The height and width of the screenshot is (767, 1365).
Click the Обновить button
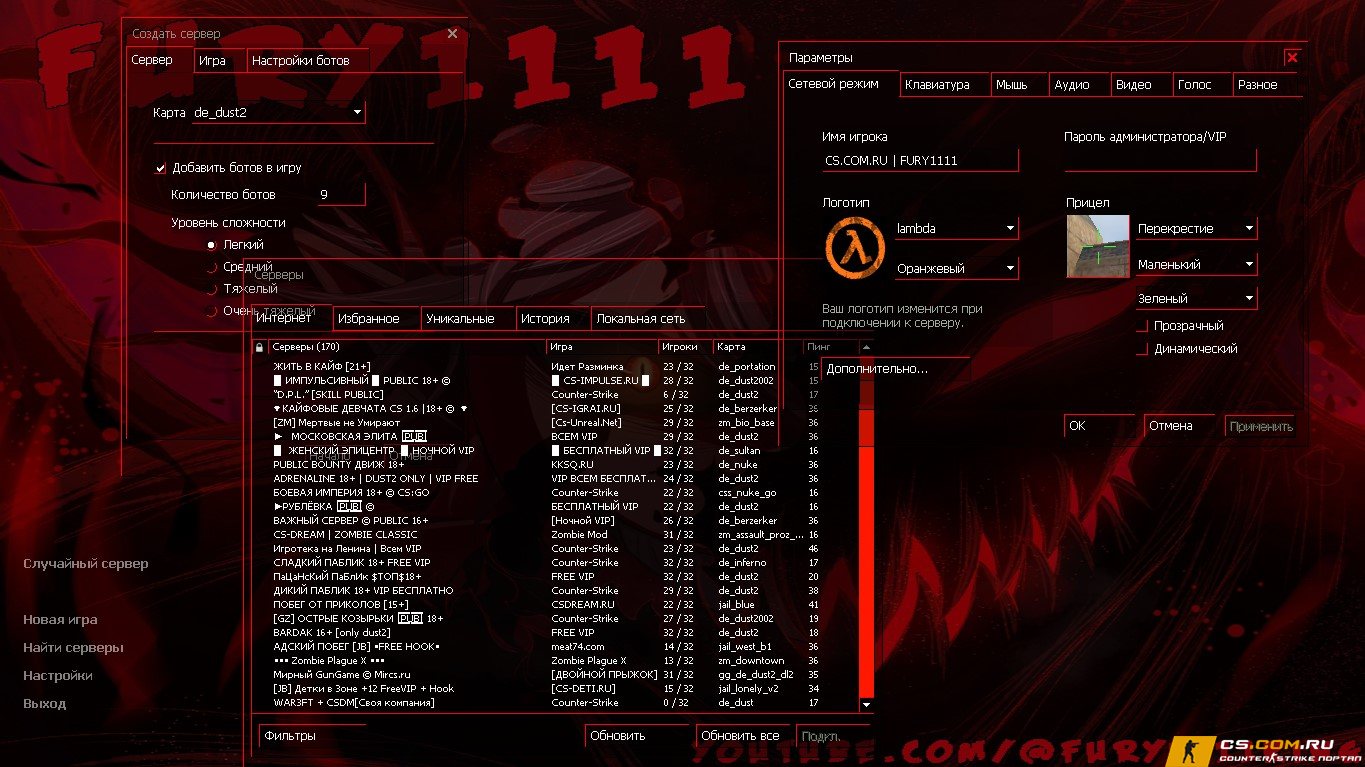point(636,736)
